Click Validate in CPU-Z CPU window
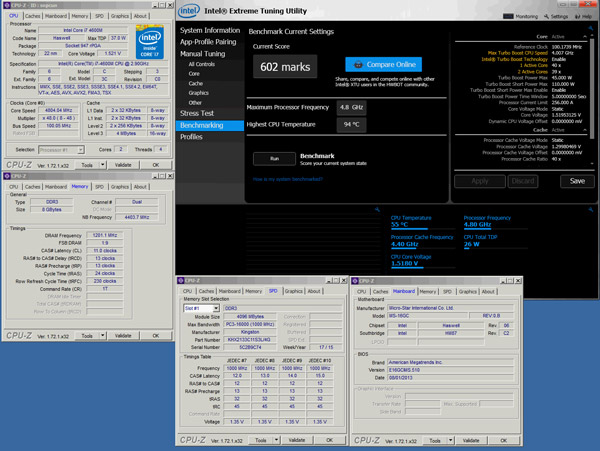Viewport: 600px width, 451px height. pos(123,165)
